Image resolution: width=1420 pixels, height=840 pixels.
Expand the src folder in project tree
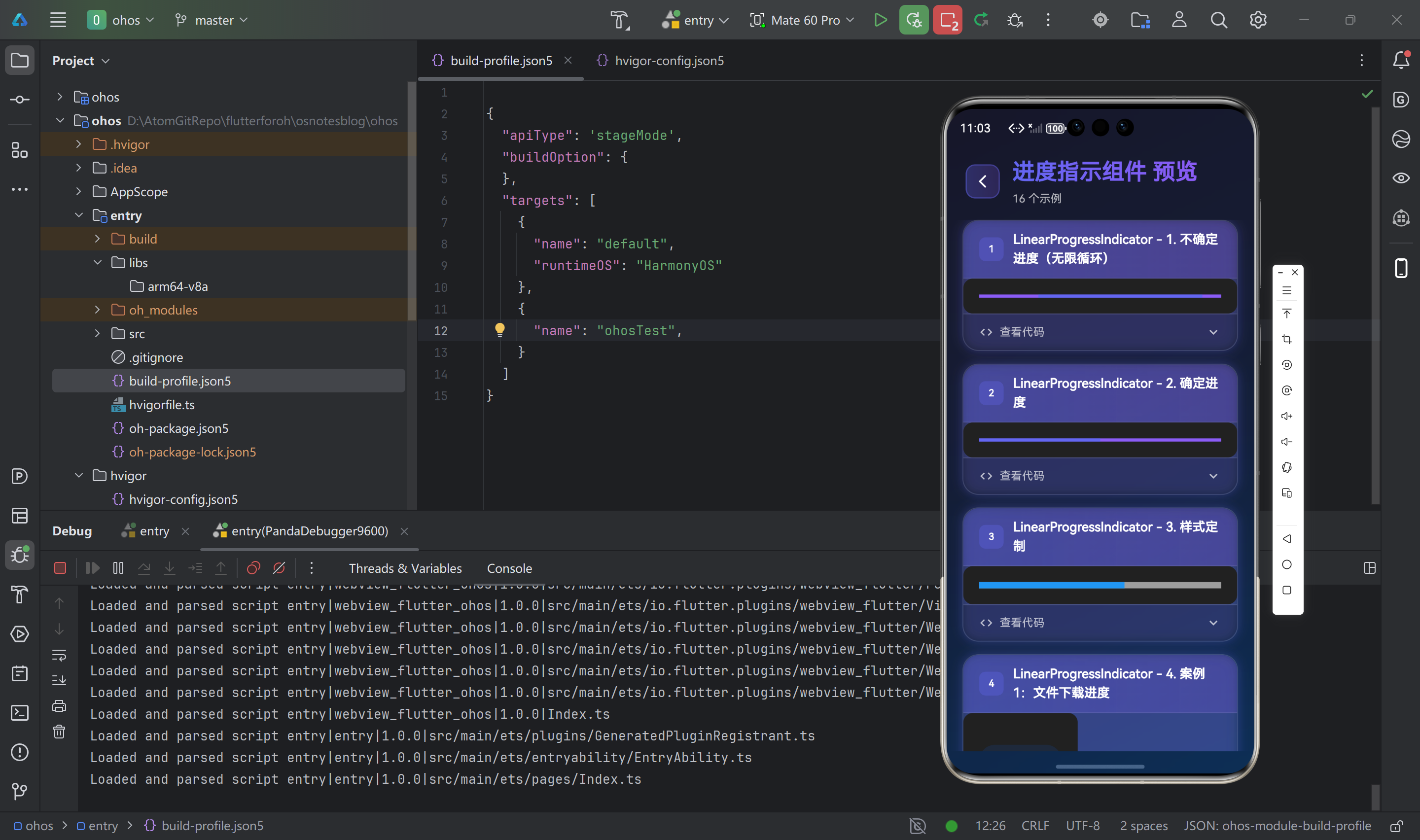click(x=97, y=333)
